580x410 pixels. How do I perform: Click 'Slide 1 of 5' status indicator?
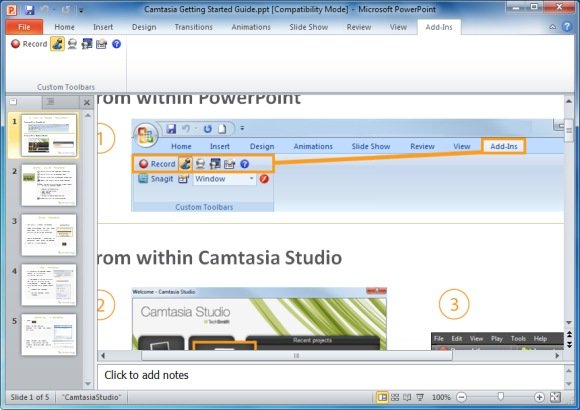click(30, 397)
